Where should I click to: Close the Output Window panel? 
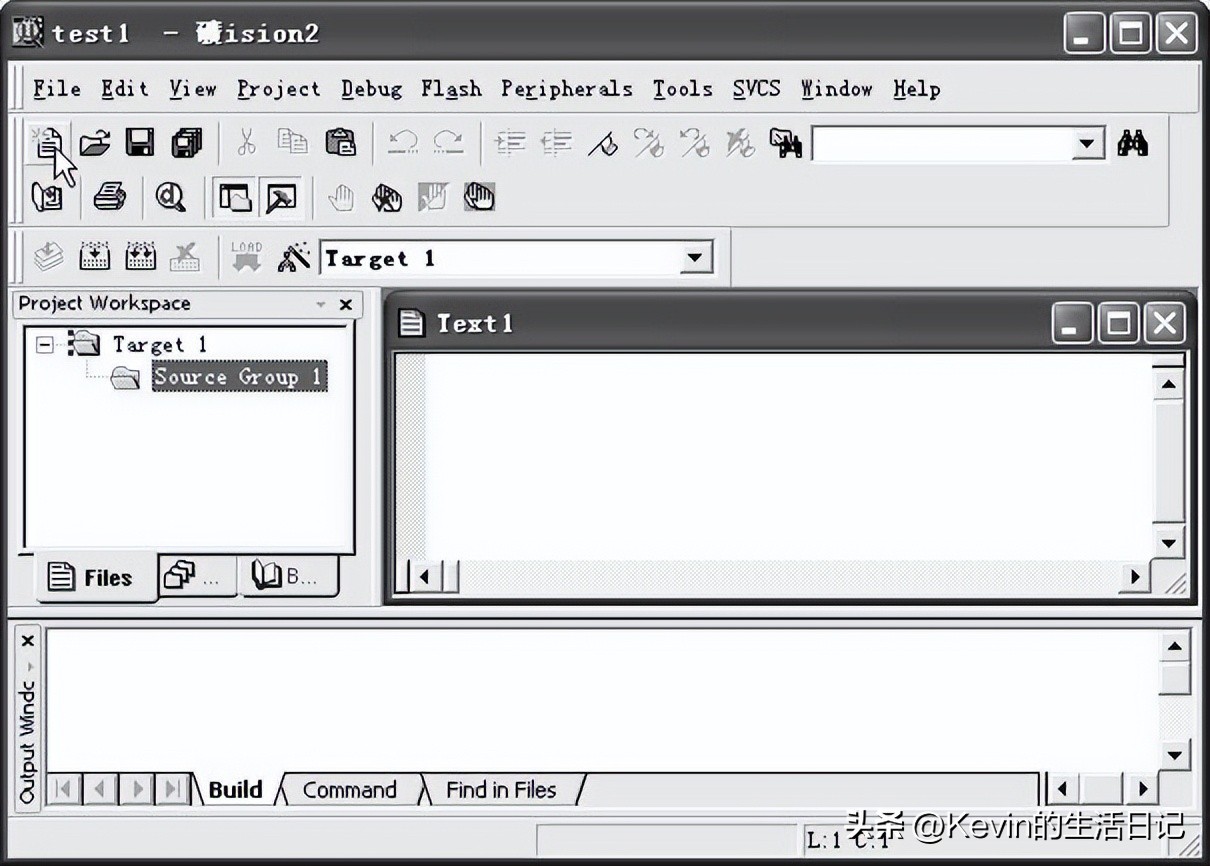point(28,640)
